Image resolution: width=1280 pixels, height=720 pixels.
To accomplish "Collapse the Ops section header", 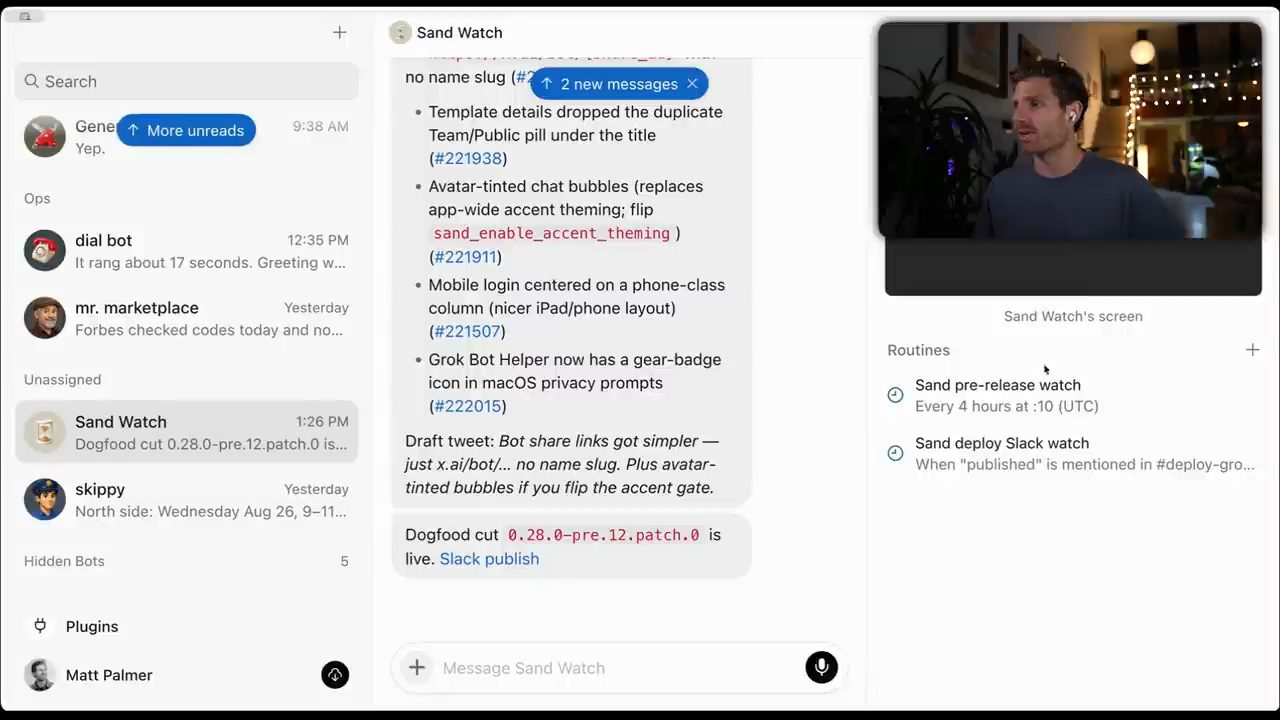I will (x=37, y=198).
